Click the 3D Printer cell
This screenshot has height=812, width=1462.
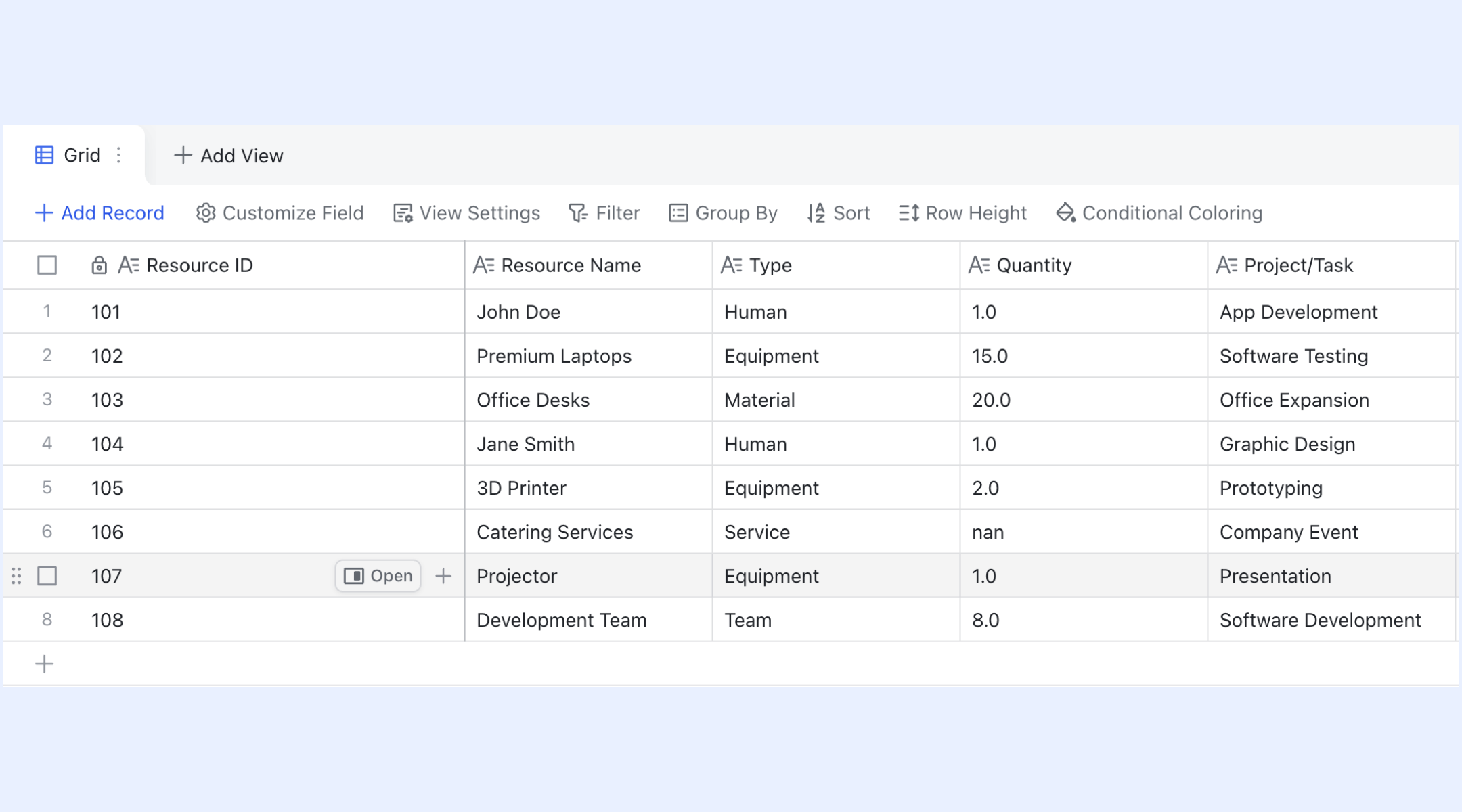tap(589, 488)
